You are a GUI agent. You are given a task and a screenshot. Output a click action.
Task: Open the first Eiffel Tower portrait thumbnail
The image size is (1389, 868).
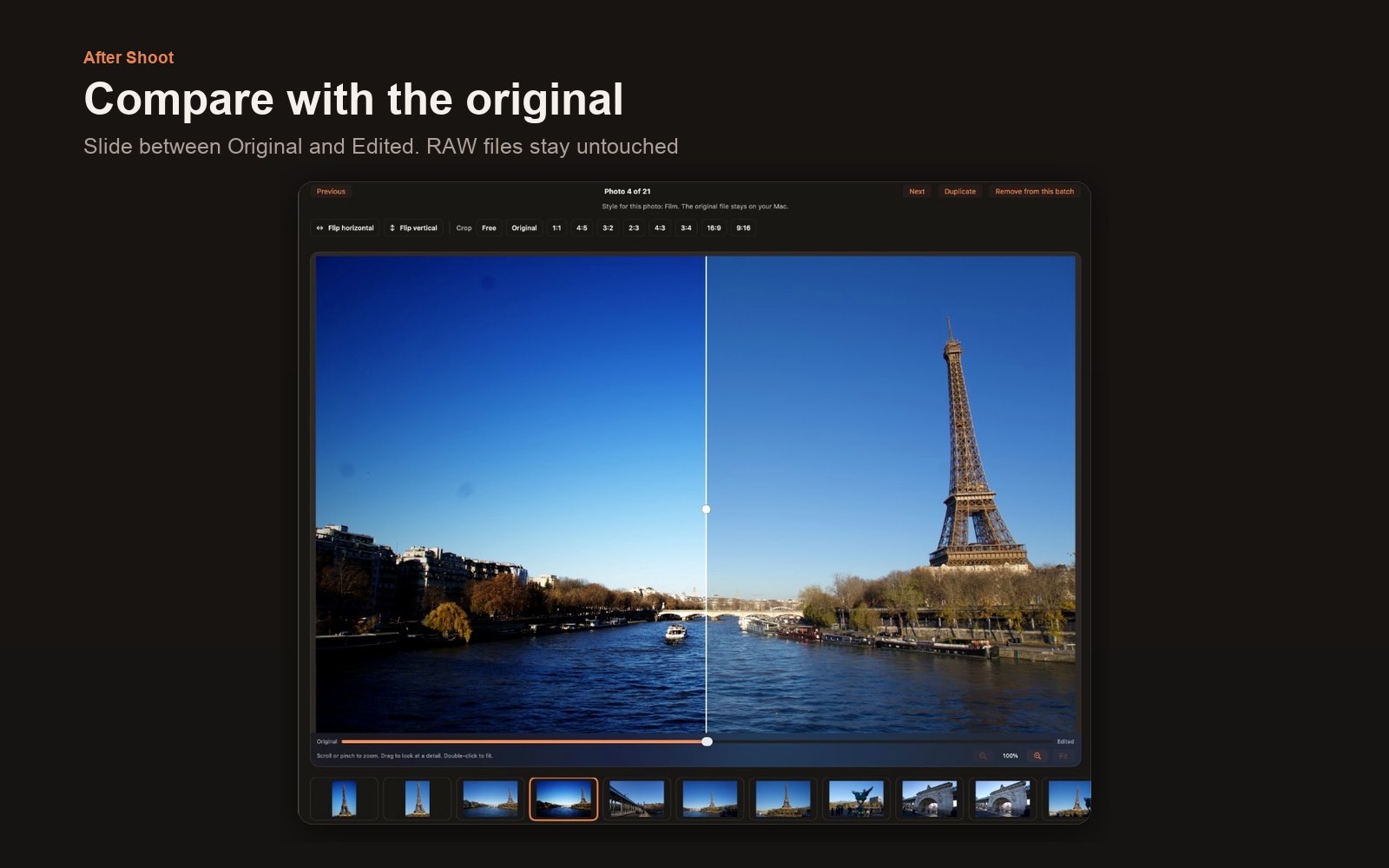(344, 799)
